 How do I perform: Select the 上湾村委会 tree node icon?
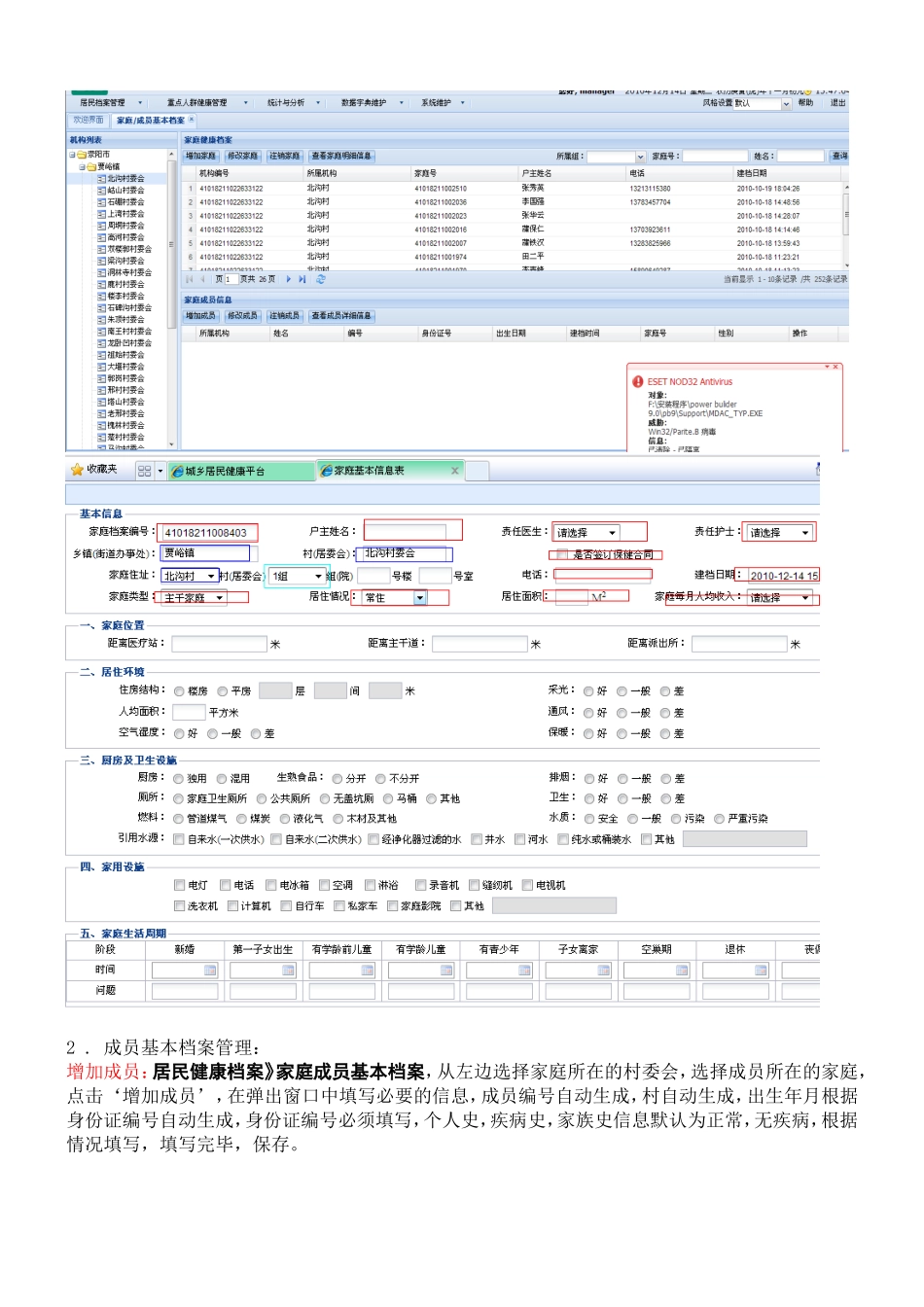[101, 214]
